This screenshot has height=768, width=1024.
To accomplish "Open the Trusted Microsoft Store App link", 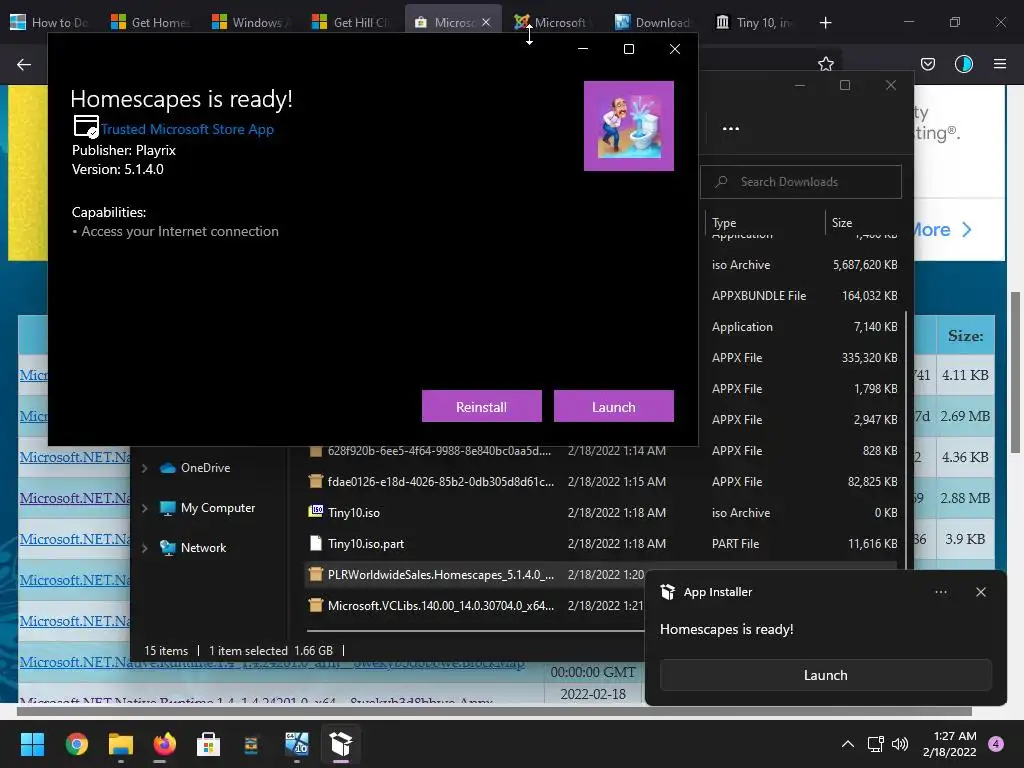I will click(x=187, y=129).
